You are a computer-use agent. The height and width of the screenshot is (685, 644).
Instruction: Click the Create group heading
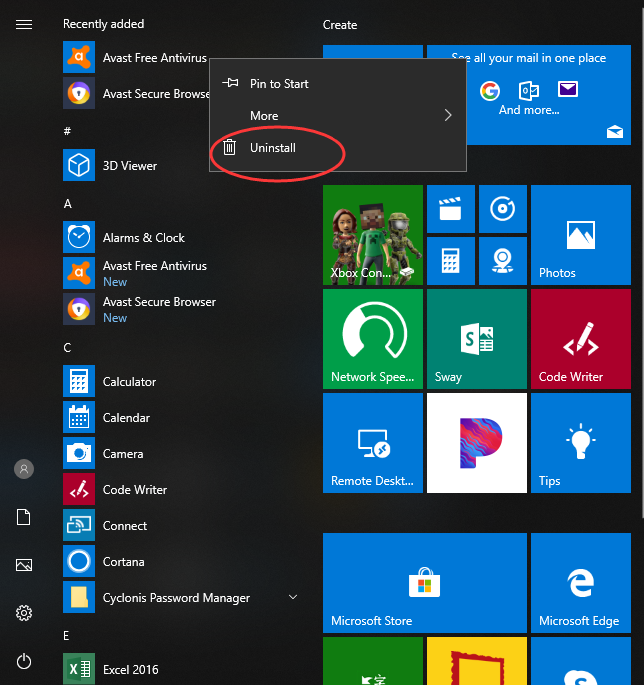point(340,25)
